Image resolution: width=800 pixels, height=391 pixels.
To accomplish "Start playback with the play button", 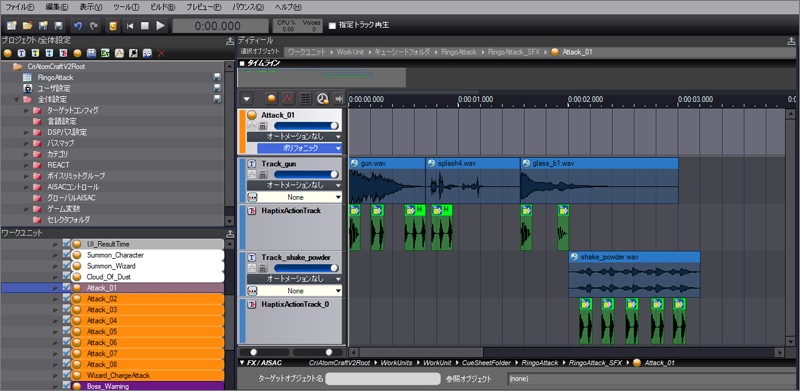I will coord(161,26).
